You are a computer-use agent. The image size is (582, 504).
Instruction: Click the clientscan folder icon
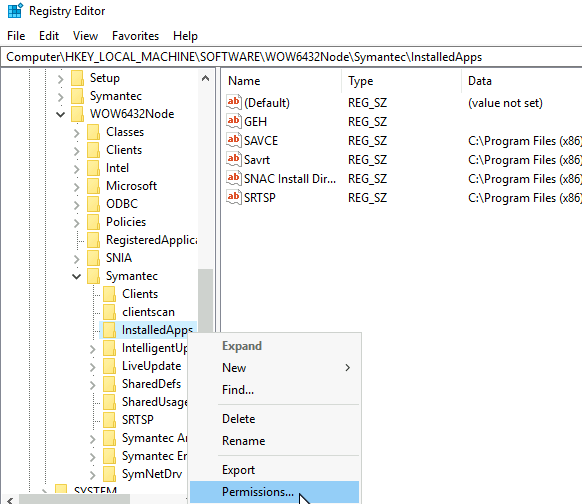pos(109,312)
